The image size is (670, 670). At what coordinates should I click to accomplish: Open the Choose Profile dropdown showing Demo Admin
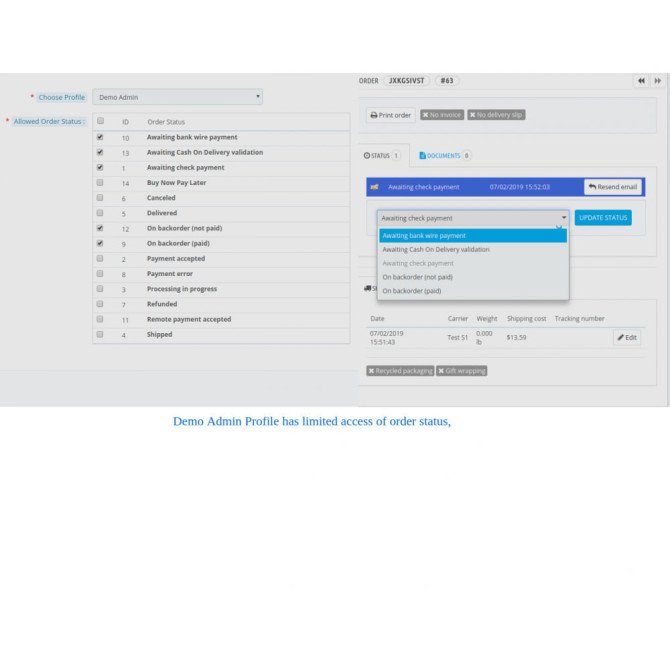point(177,97)
